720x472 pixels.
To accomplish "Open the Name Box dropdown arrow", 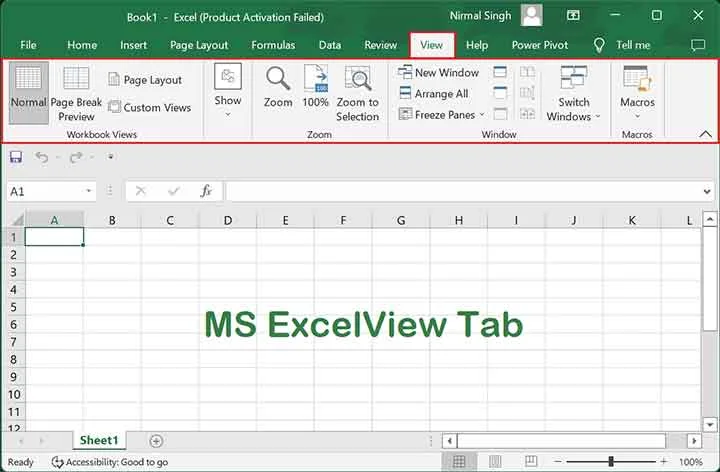I will tap(89, 191).
